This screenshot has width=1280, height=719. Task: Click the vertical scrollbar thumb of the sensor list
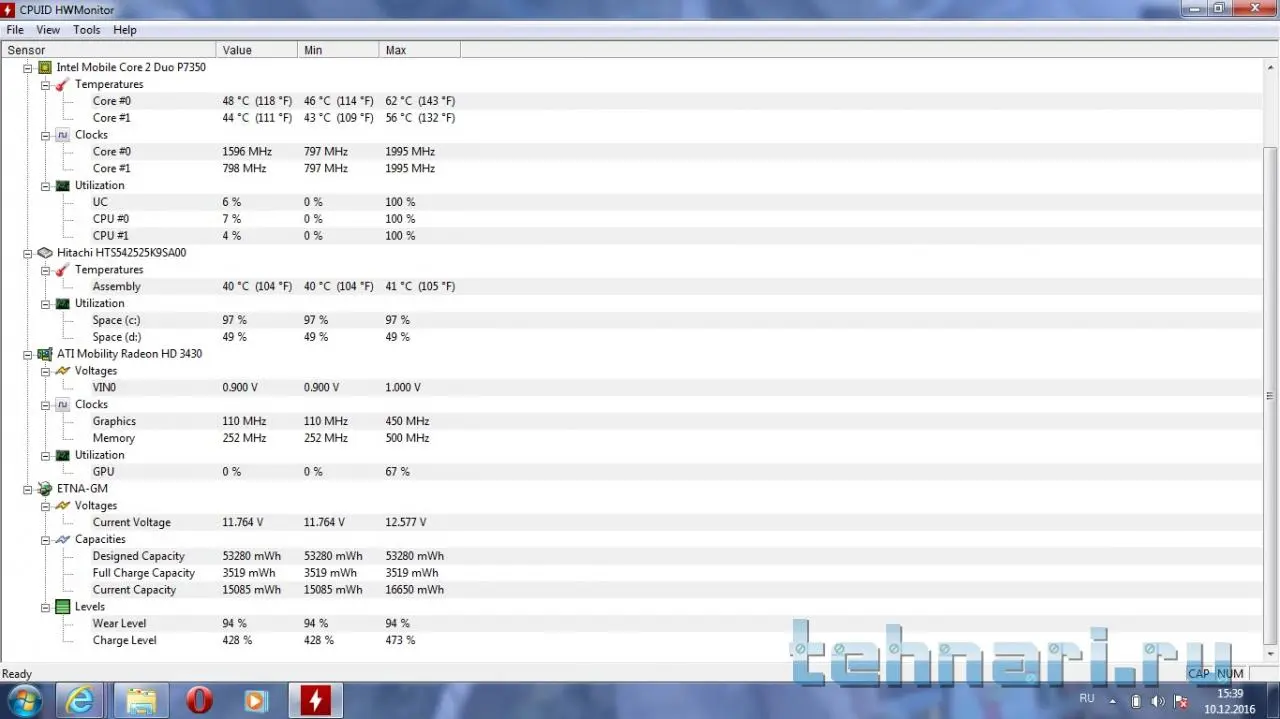point(1271,396)
